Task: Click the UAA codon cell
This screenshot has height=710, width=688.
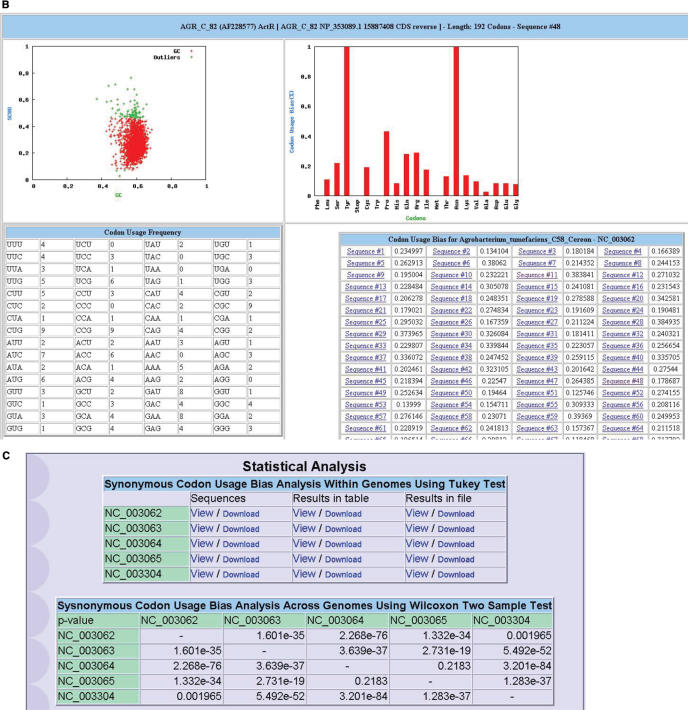Action: click(160, 269)
